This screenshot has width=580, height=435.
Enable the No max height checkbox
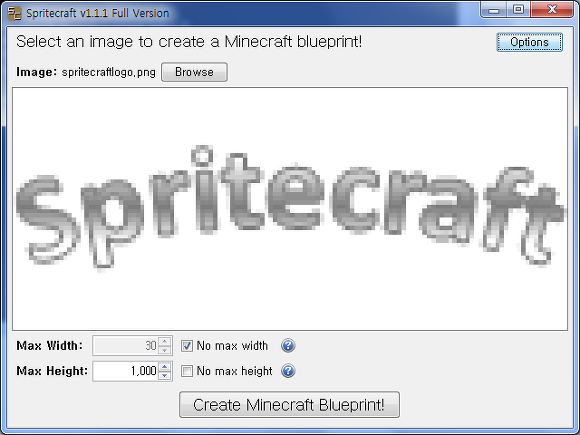(x=187, y=371)
